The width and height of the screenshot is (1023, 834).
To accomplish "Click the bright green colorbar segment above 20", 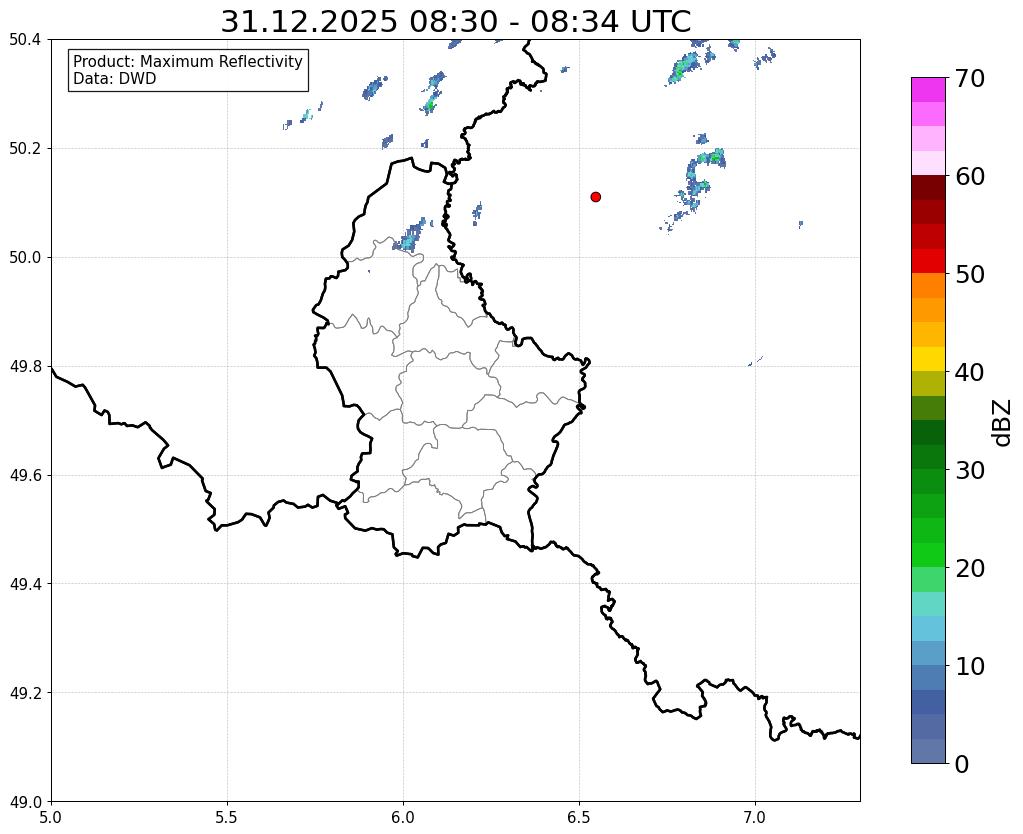I will (x=928, y=555).
